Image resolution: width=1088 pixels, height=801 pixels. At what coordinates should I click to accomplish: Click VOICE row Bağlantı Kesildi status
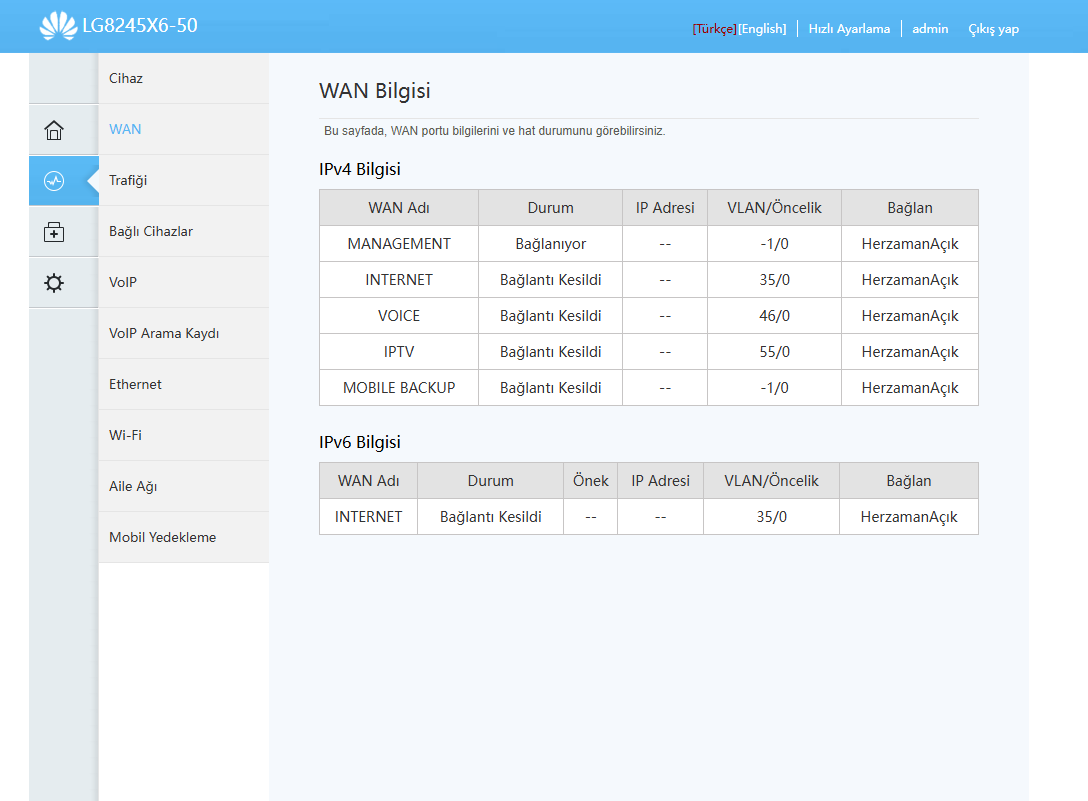(x=550, y=316)
